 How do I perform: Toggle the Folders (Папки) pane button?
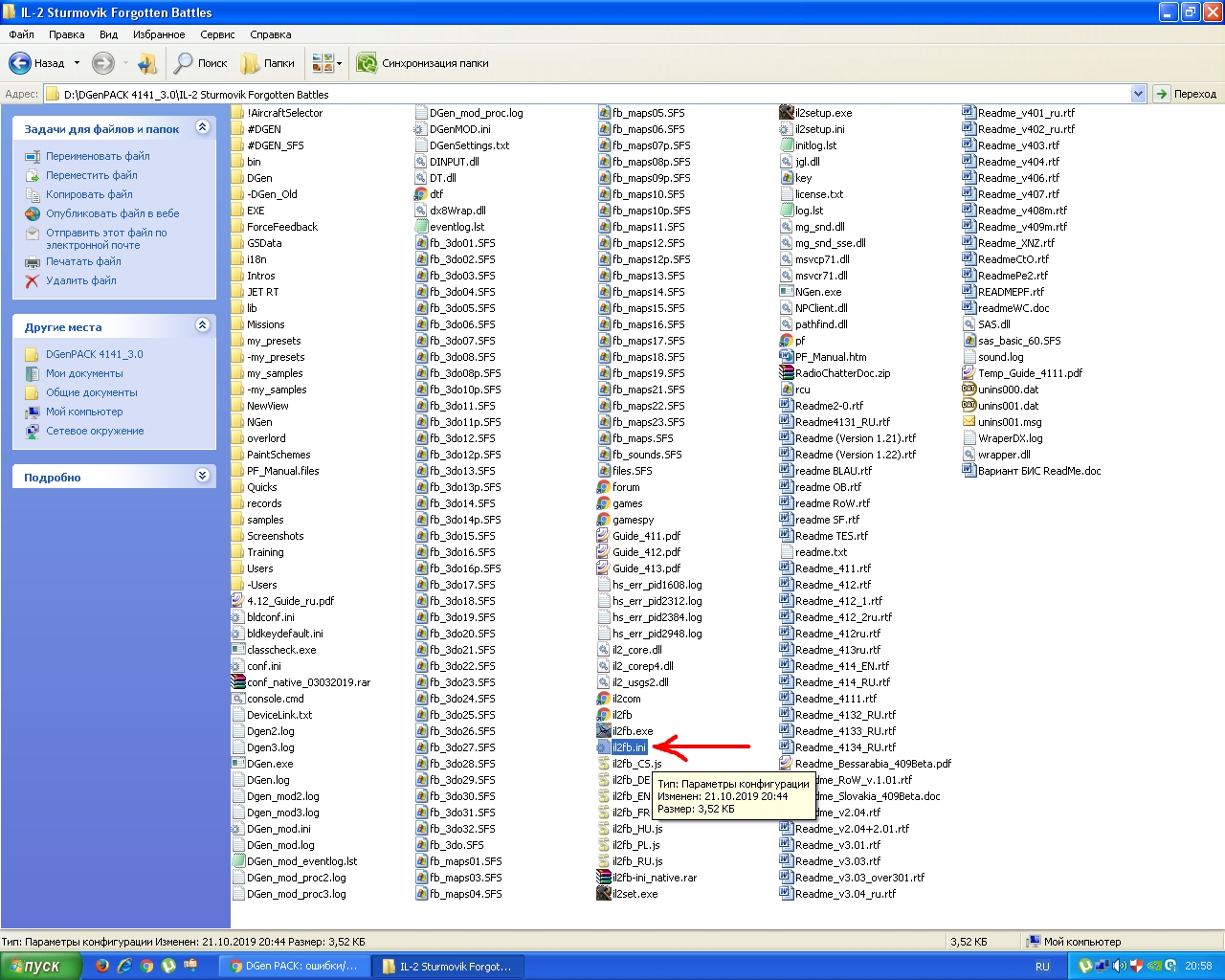[x=268, y=63]
